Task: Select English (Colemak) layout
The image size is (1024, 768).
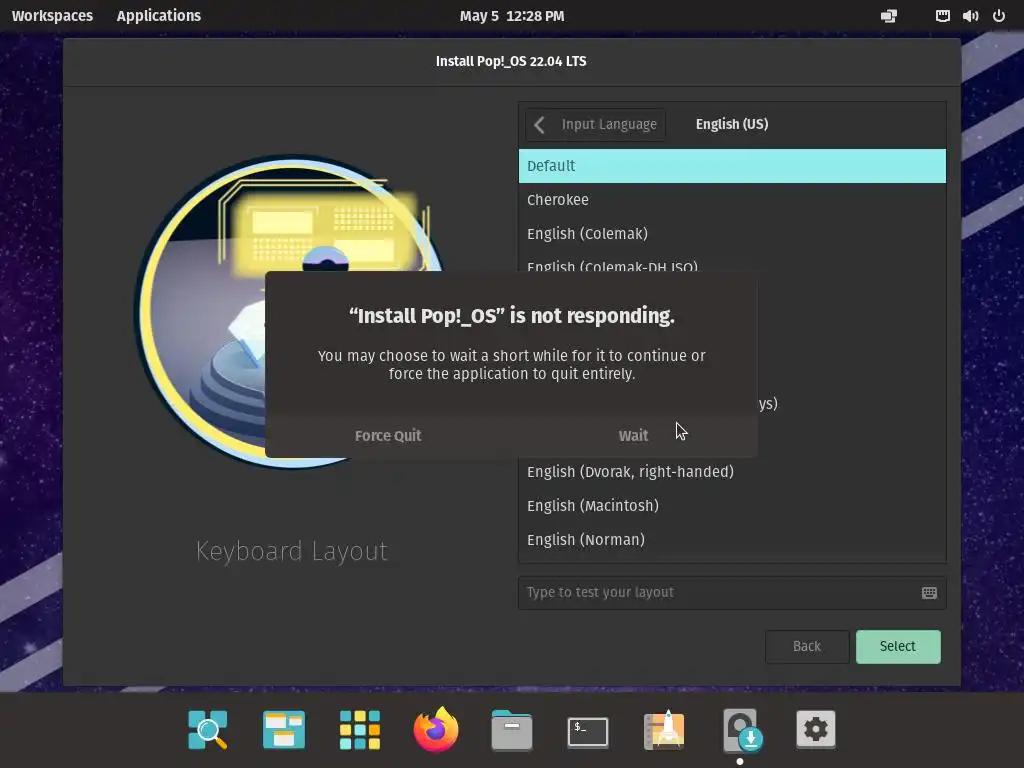Action: coord(732,234)
